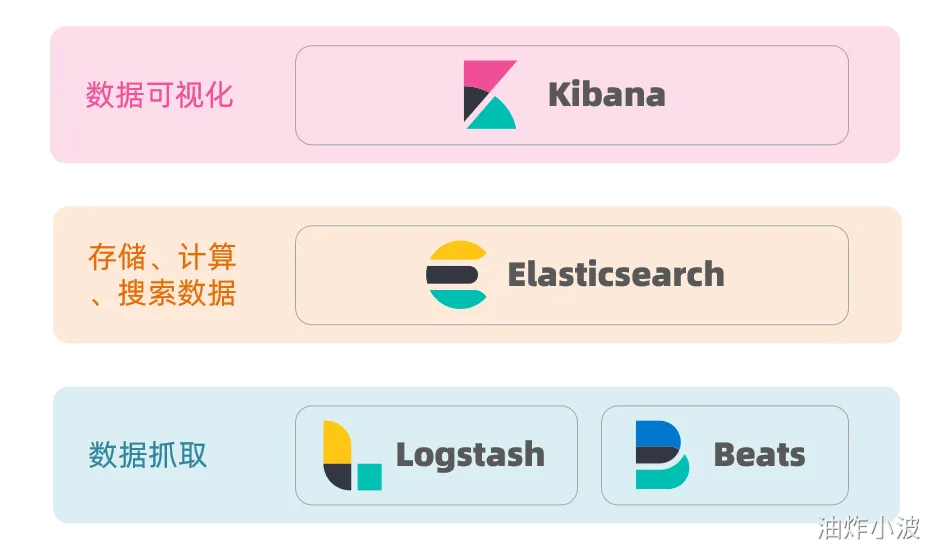Click the 数据可视化 layer label
929x549 pixels.
(x=159, y=95)
